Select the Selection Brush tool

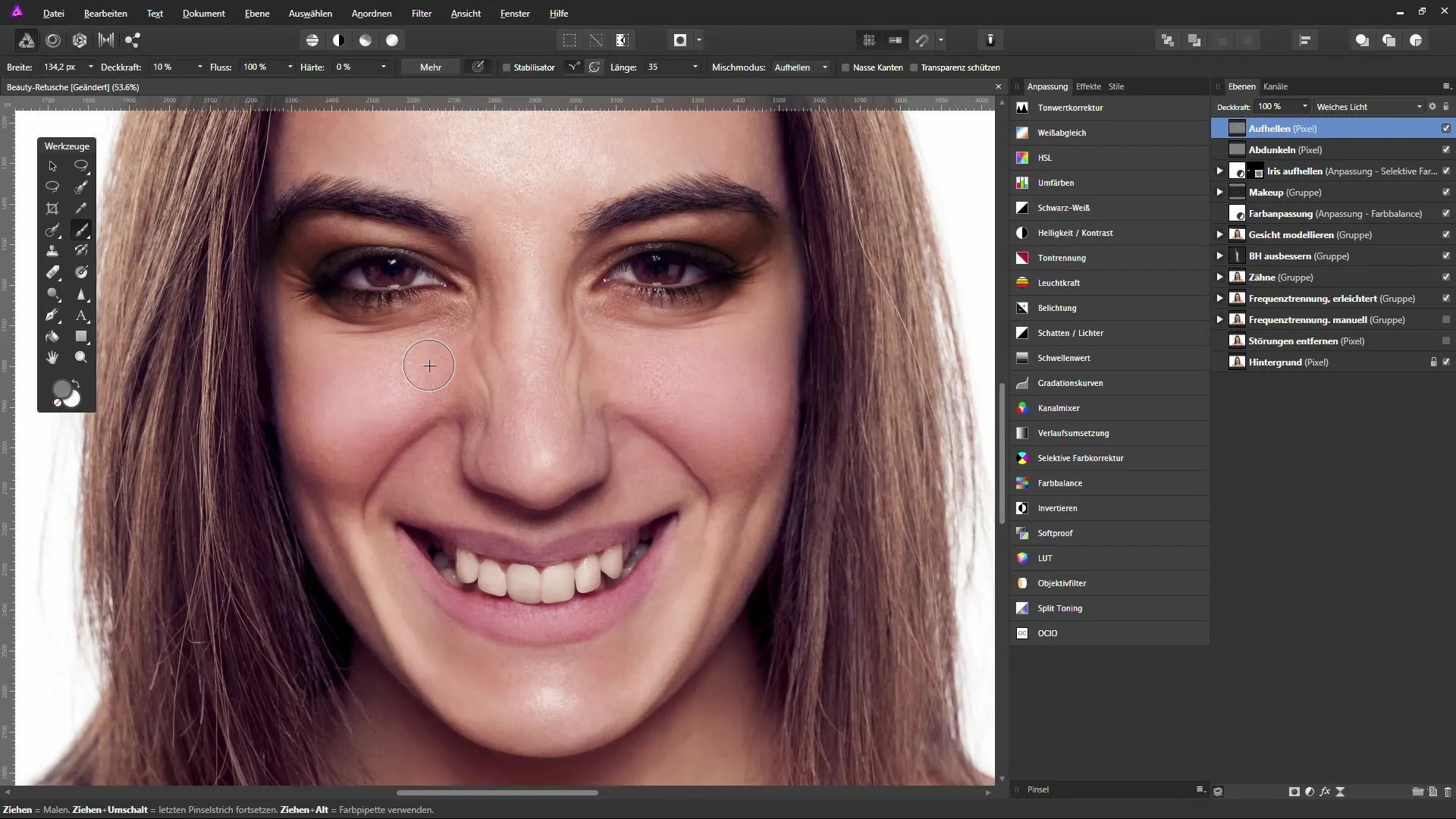81,187
